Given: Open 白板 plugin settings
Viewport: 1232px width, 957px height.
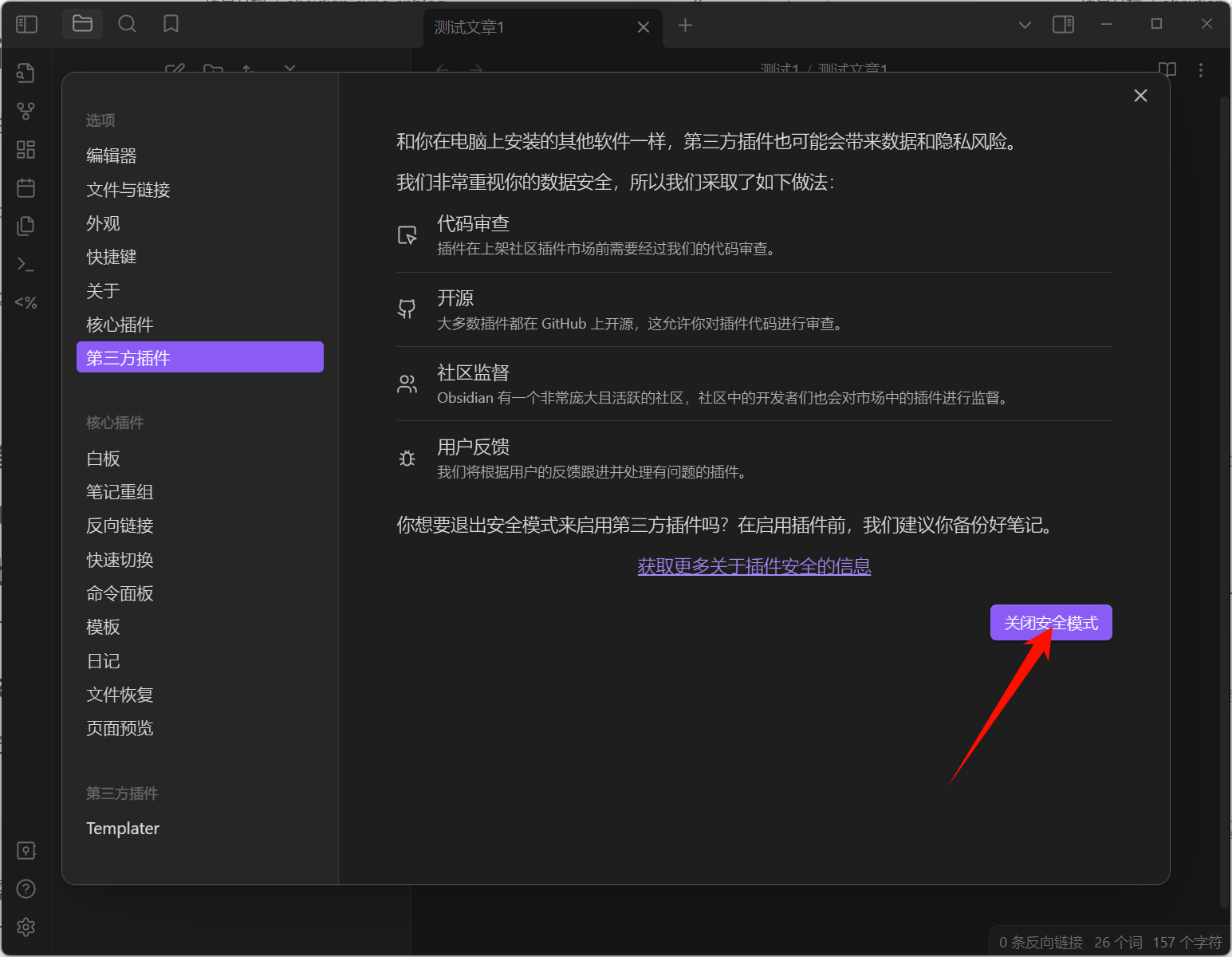Looking at the screenshot, I should pyautogui.click(x=200, y=459).
